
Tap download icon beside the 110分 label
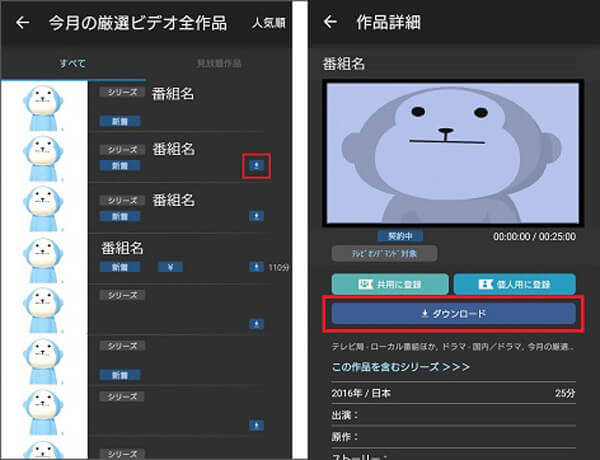coord(258,268)
